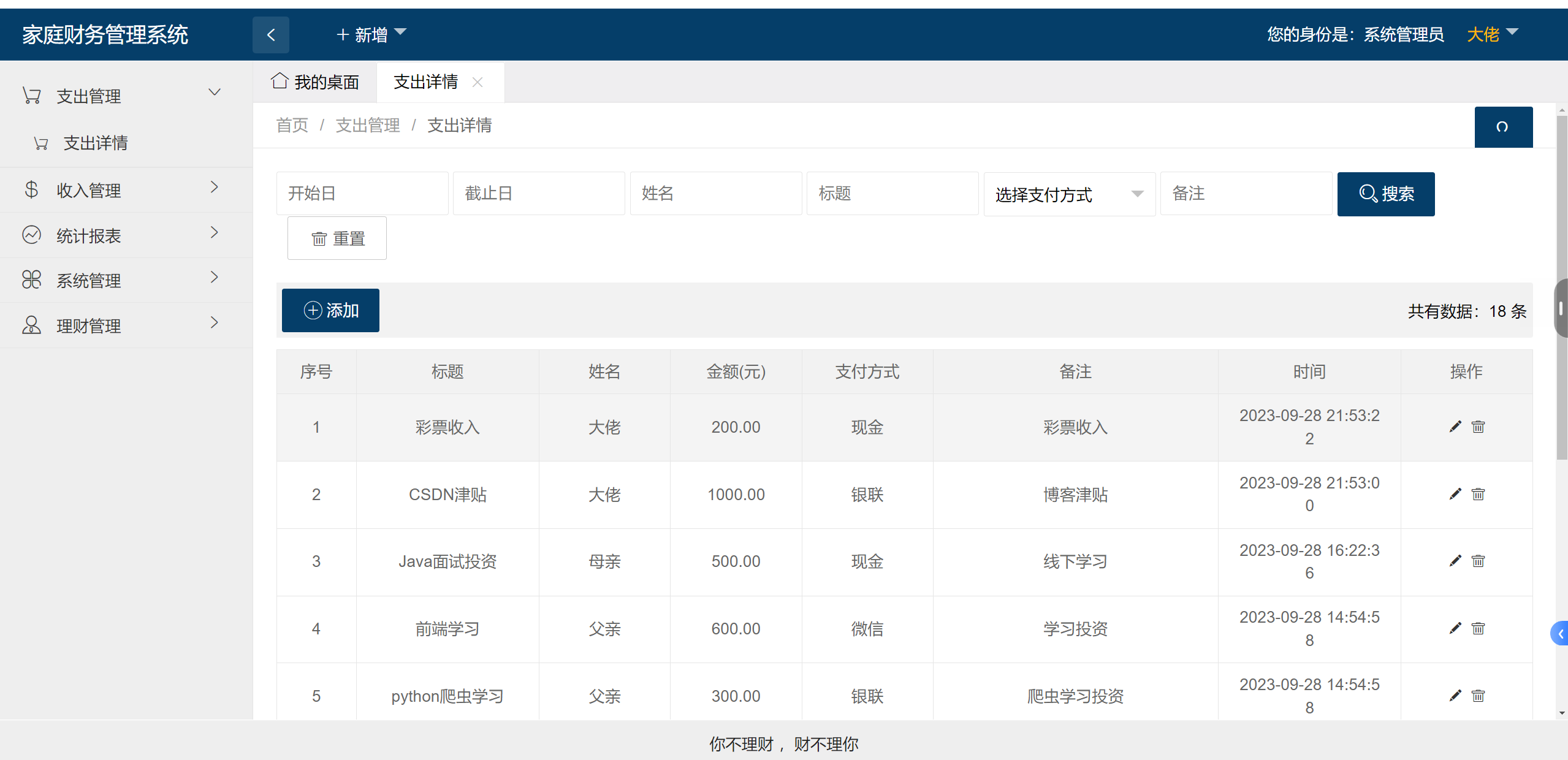The image size is (1568, 760).
Task: Collapse the sidebar with the left arrow icon
Action: [x=270, y=34]
